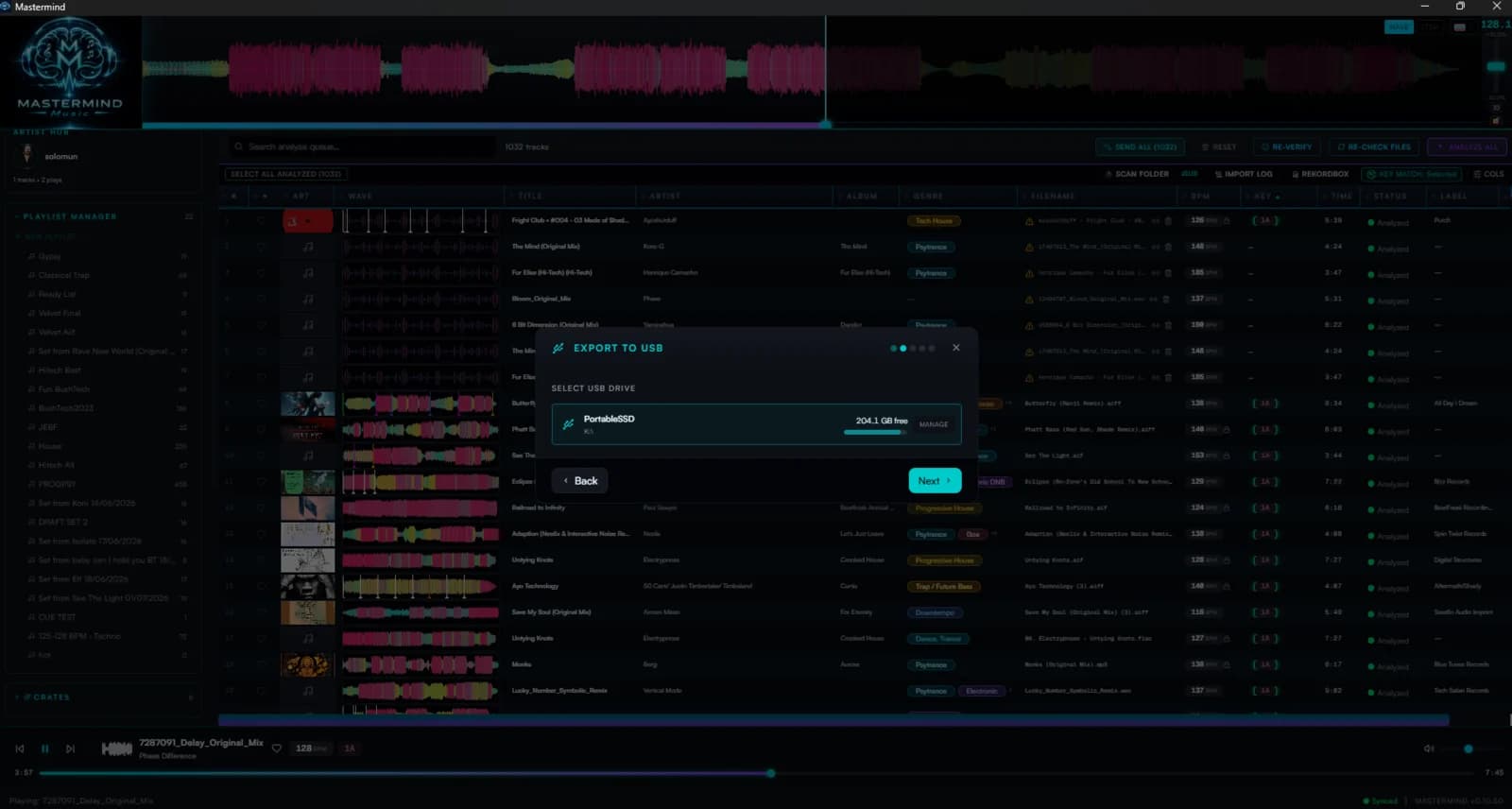Adjust the volume slider knob
Image resolution: width=1512 pixels, height=809 pixels.
pyautogui.click(x=1468, y=749)
